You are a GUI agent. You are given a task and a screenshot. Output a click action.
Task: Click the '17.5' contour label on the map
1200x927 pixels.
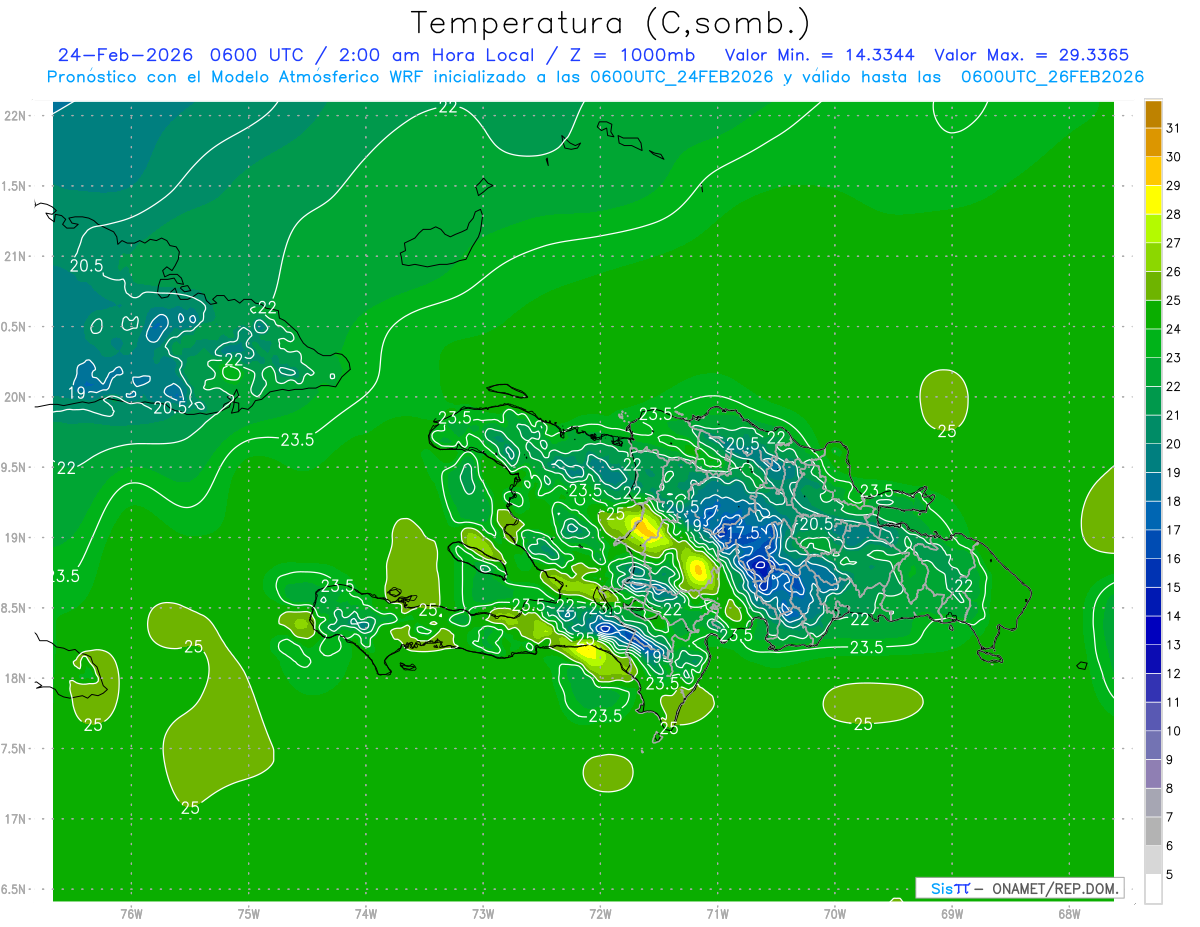pyautogui.click(x=742, y=534)
